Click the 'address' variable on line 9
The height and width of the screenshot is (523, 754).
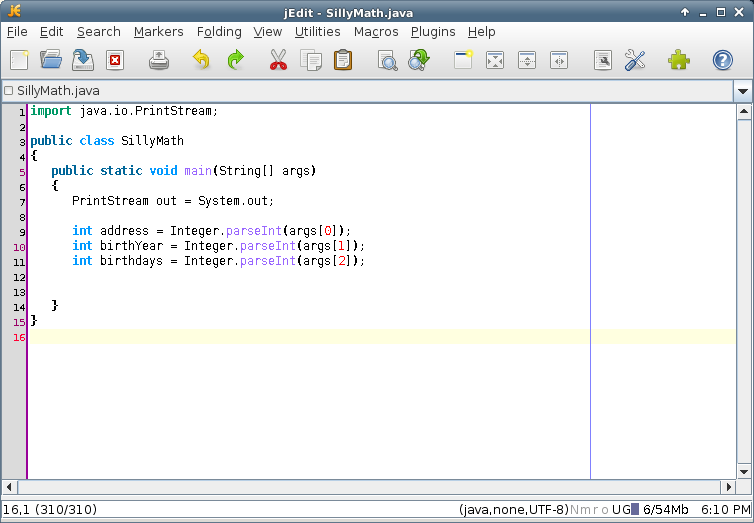(124, 231)
